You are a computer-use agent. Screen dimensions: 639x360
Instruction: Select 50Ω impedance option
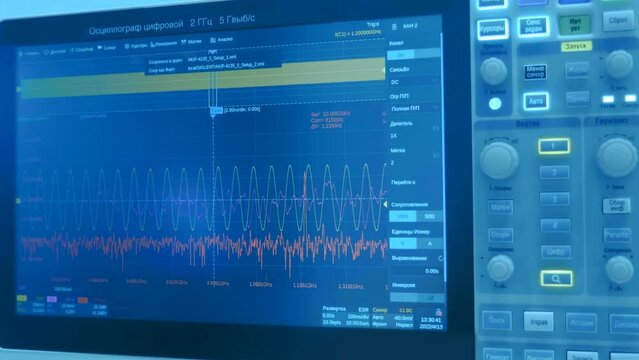click(x=430, y=216)
